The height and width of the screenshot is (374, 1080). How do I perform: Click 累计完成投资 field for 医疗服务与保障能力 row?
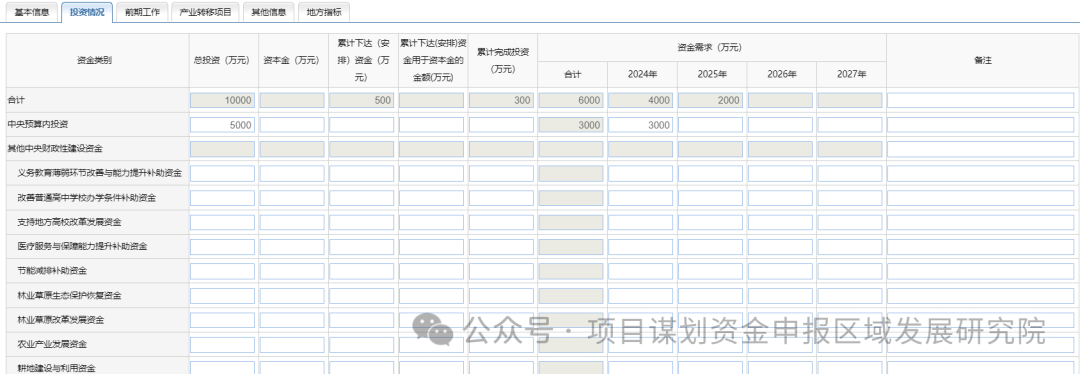point(501,247)
